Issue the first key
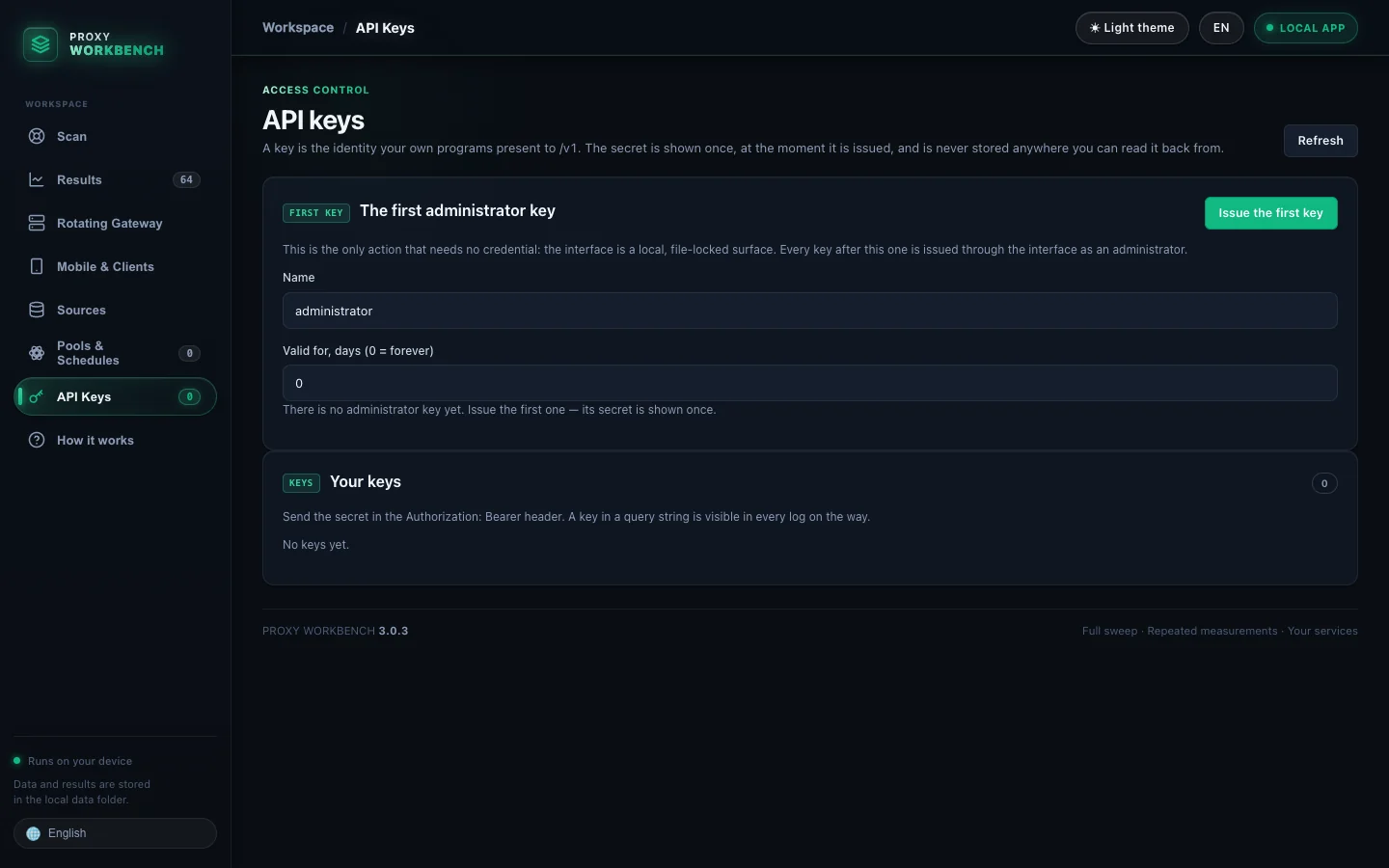 point(1270,213)
